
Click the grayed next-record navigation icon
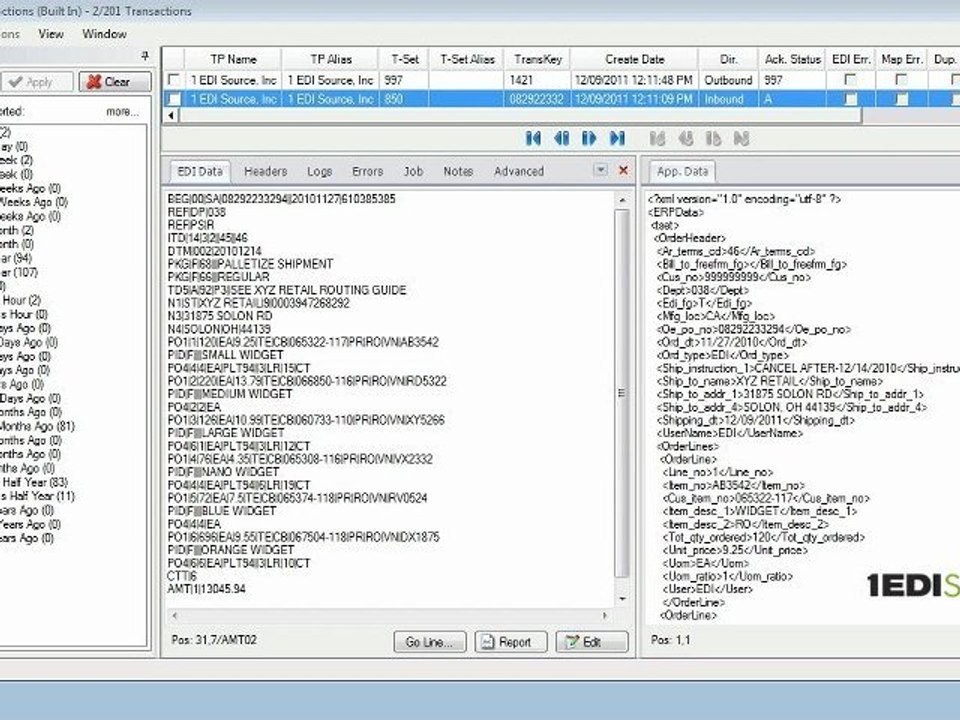tap(713, 138)
